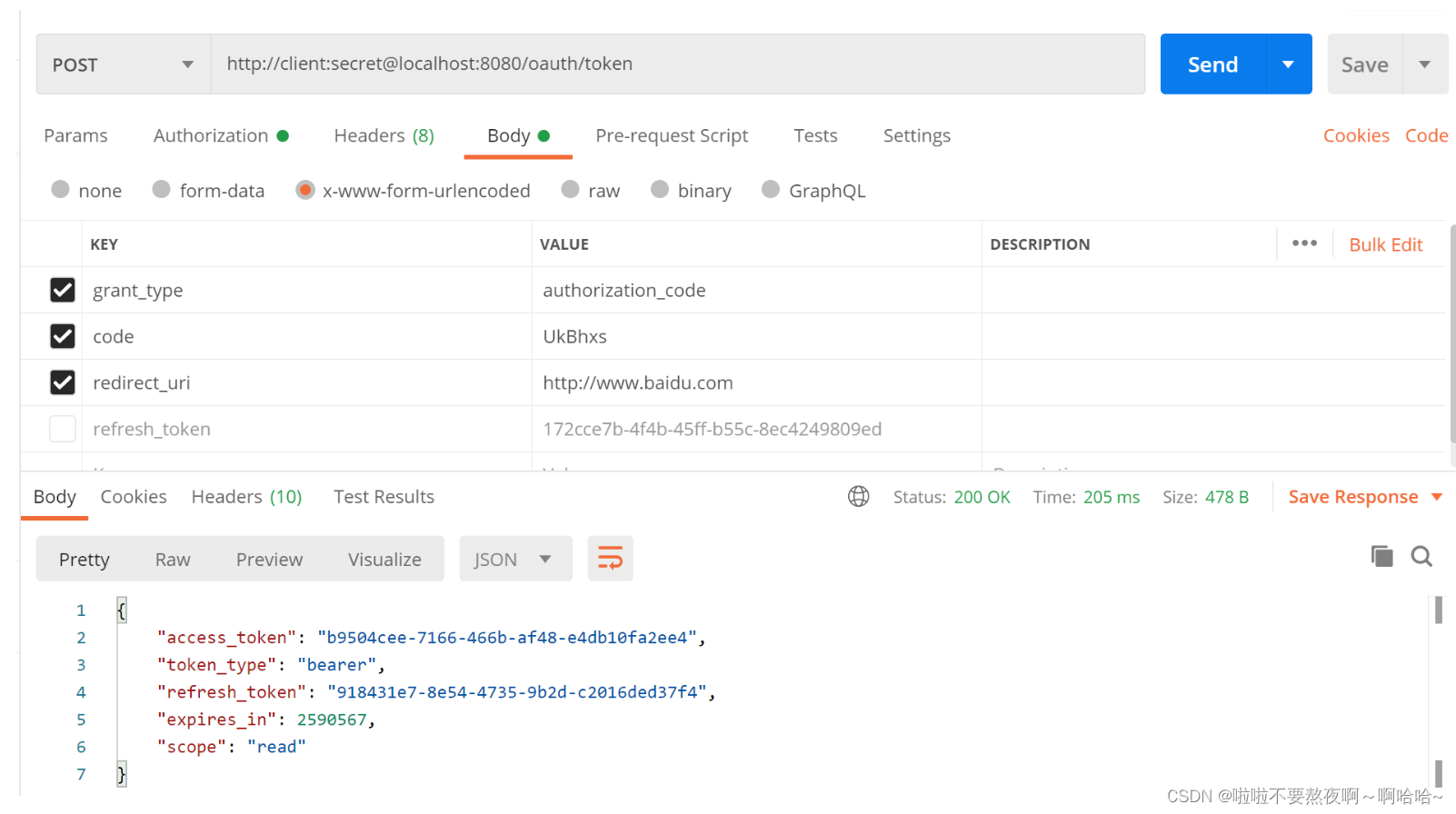The height and width of the screenshot is (814, 1456).
Task: Enable the refresh_token parameter checkbox
Action: point(62,429)
